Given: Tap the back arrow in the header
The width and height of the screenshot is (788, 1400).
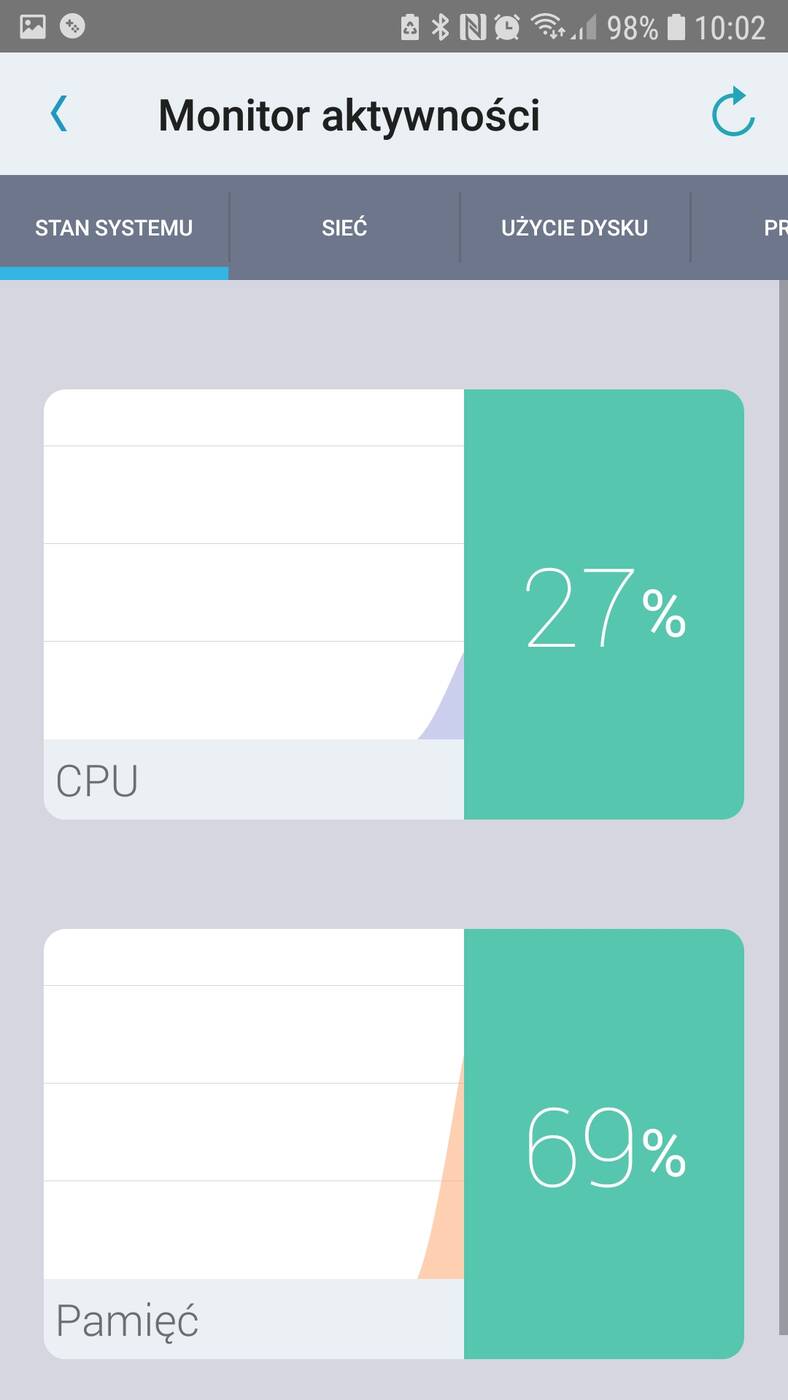Looking at the screenshot, I should (59, 114).
